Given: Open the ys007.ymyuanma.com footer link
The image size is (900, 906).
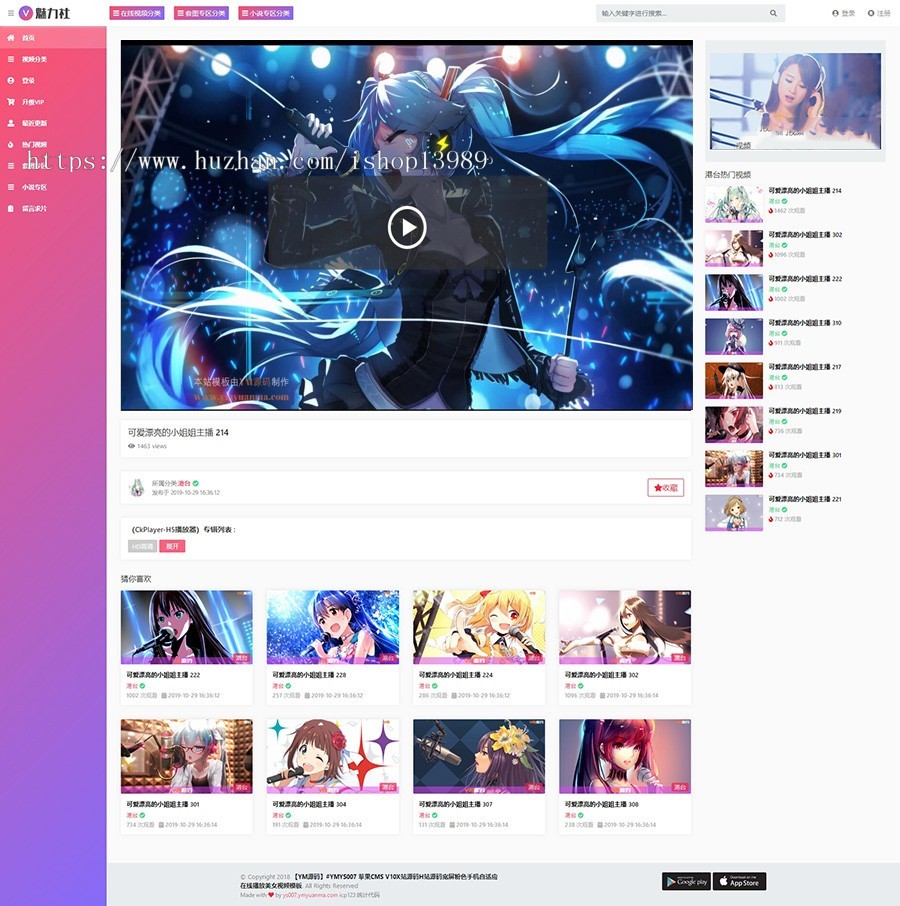Looking at the screenshot, I should [x=310, y=895].
